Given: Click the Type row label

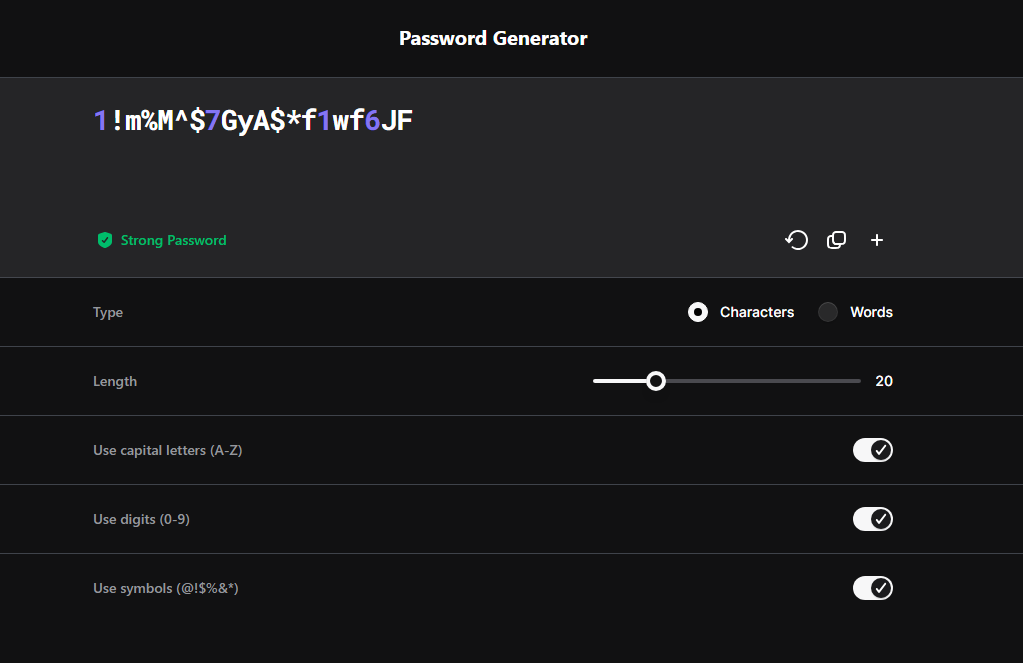Looking at the screenshot, I should (108, 312).
